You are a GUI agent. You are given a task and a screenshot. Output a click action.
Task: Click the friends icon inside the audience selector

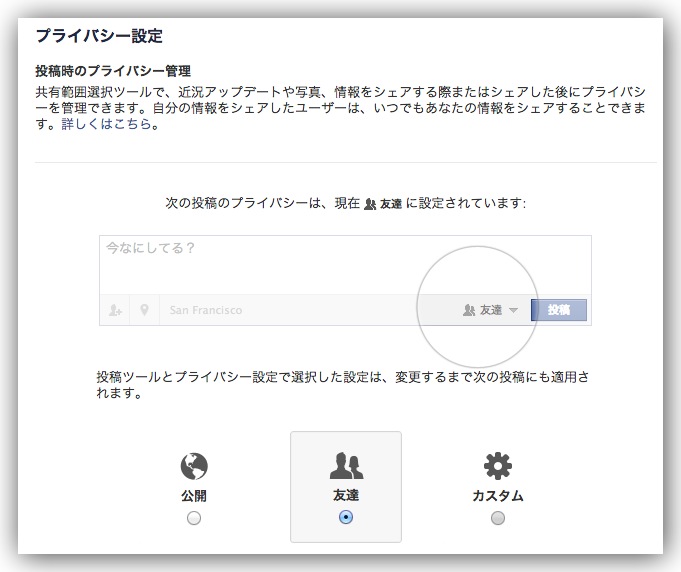(x=469, y=310)
